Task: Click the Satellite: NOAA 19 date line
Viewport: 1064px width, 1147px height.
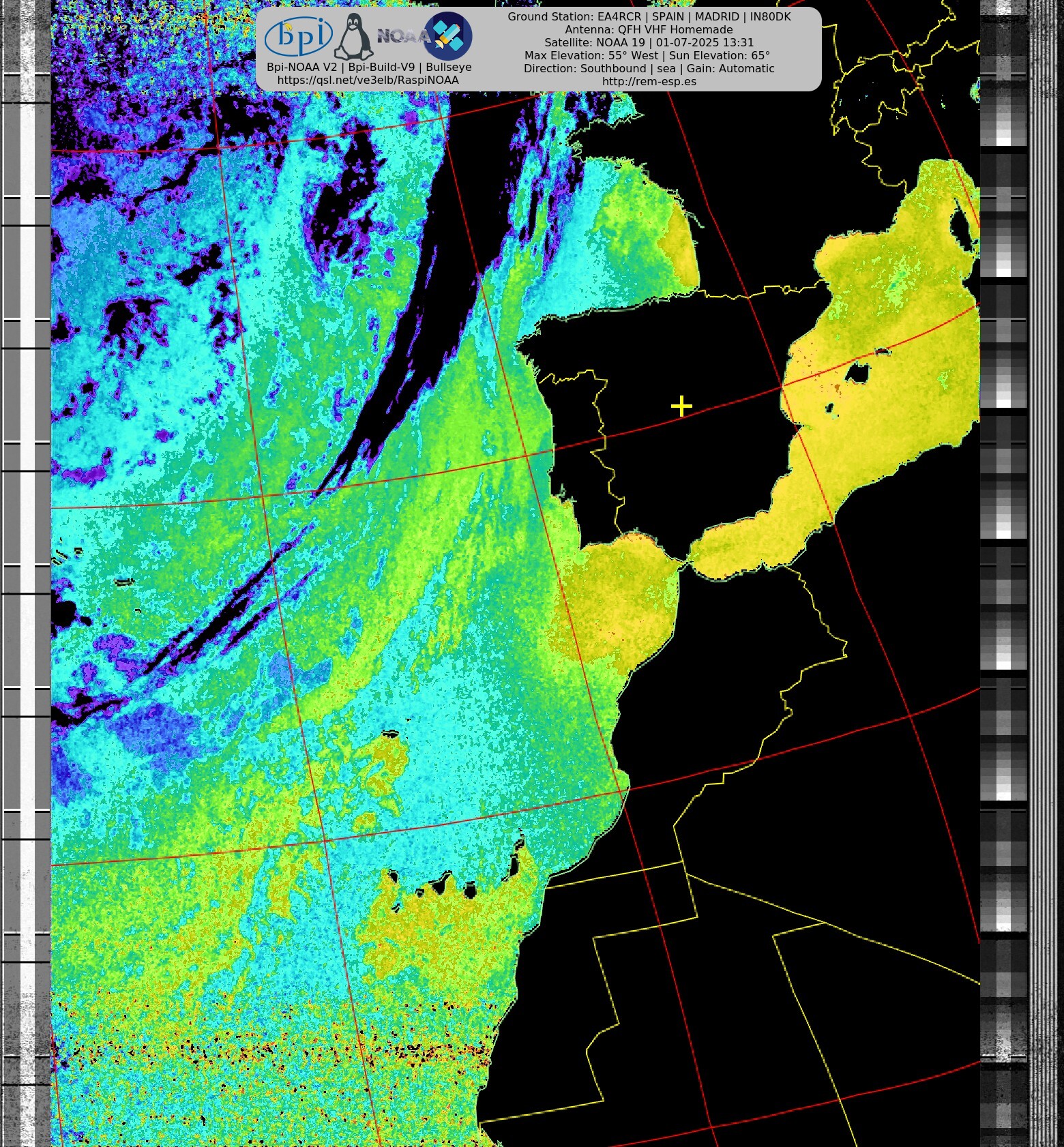Action: pos(649,42)
